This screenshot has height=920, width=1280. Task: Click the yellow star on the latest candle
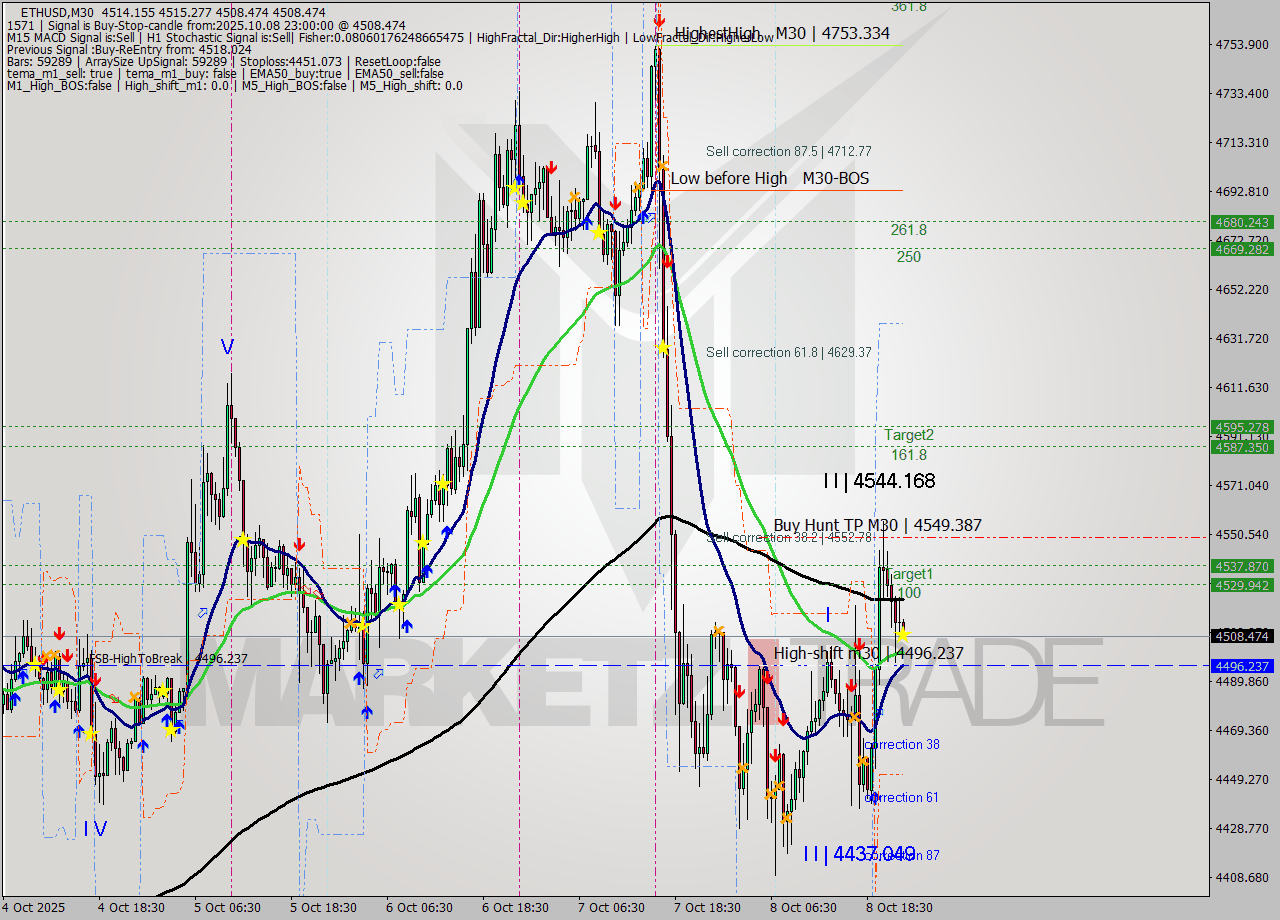point(902,634)
